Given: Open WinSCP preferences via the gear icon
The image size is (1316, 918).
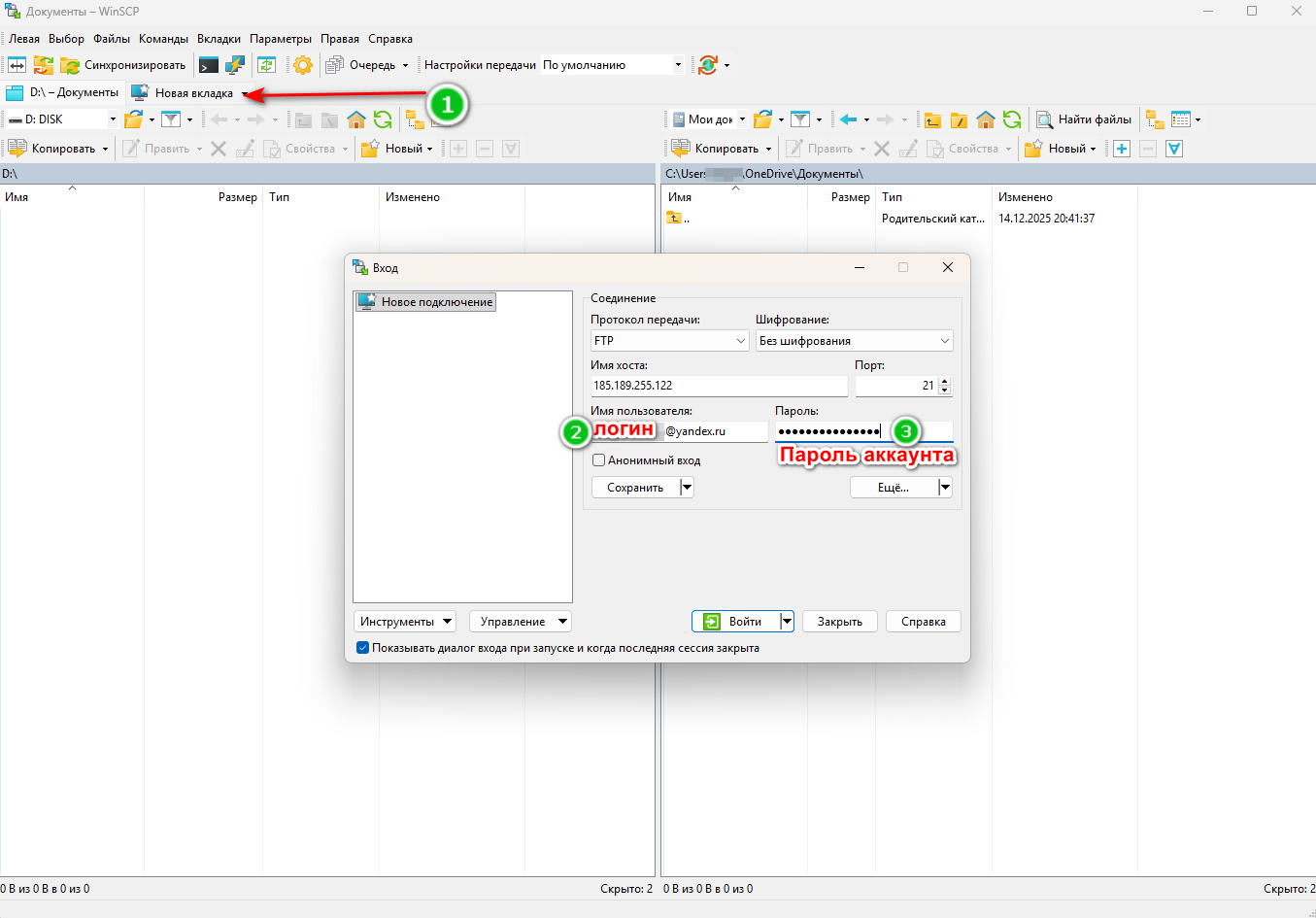Looking at the screenshot, I should [x=304, y=64].
